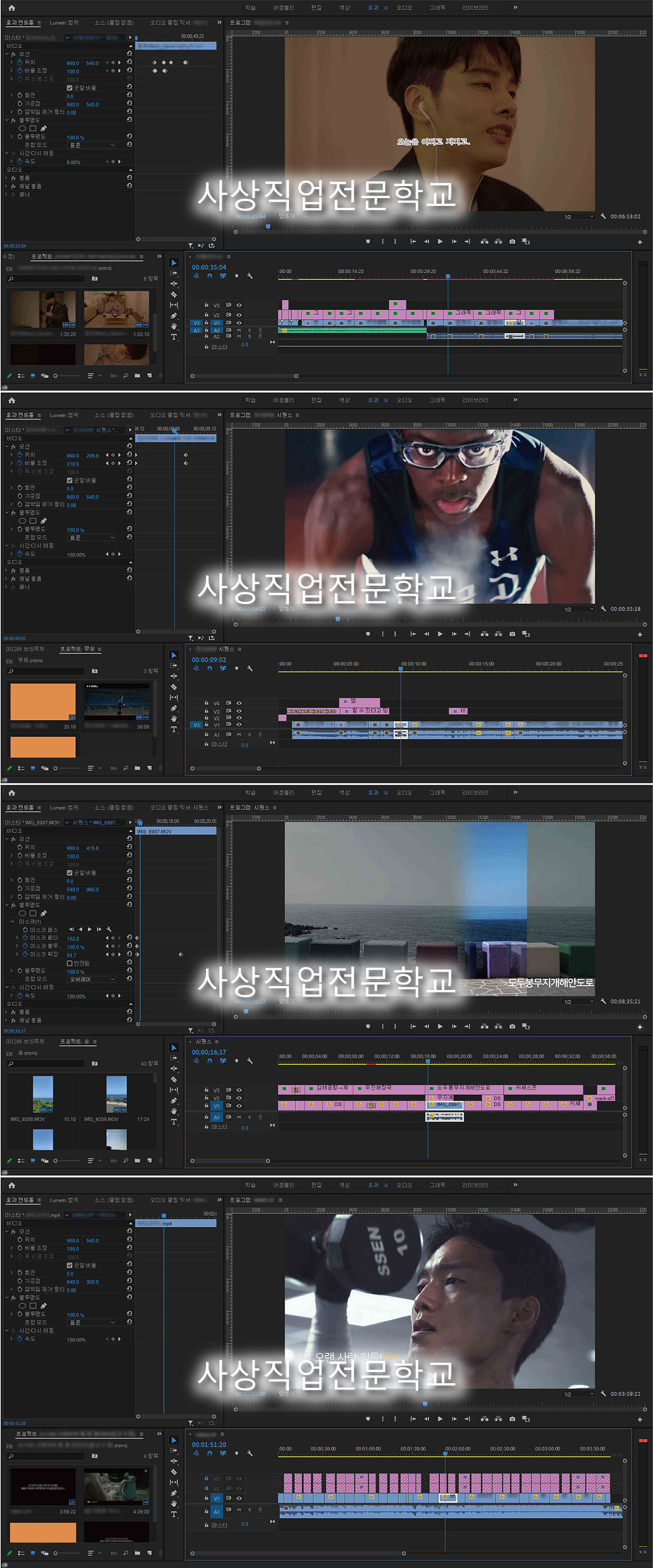This screenshot has height=1568, width=653.
Task: Select the Pen tool beside the 00:00:09:02 timeline
Action: click(x=173, y=708)
